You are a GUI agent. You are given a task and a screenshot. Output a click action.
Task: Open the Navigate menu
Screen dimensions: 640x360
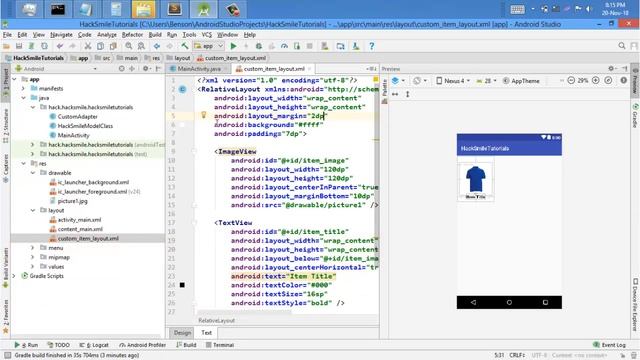61,35
